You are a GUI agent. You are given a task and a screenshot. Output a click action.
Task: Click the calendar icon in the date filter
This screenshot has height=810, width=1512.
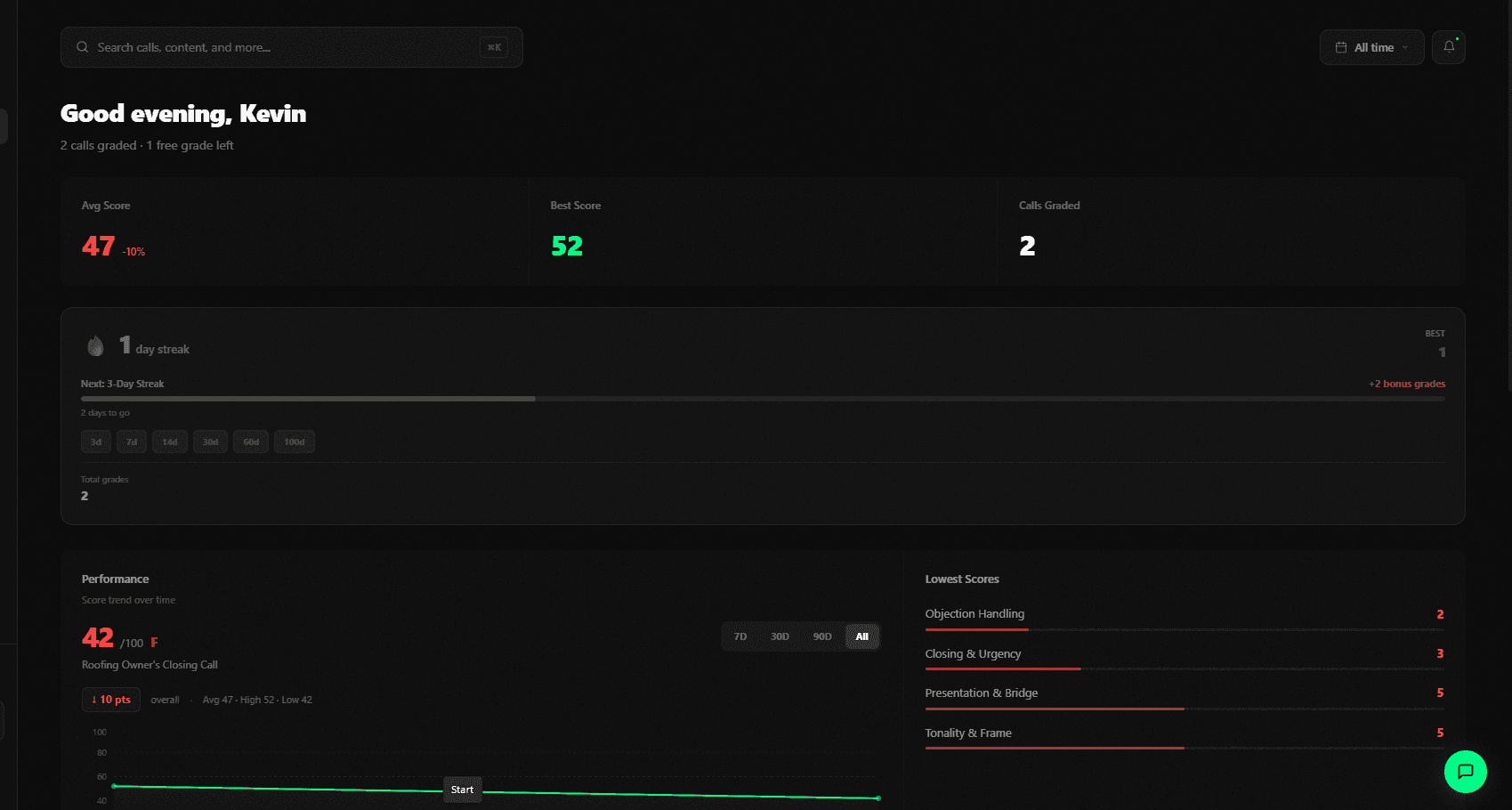(x=1341, y=47)
